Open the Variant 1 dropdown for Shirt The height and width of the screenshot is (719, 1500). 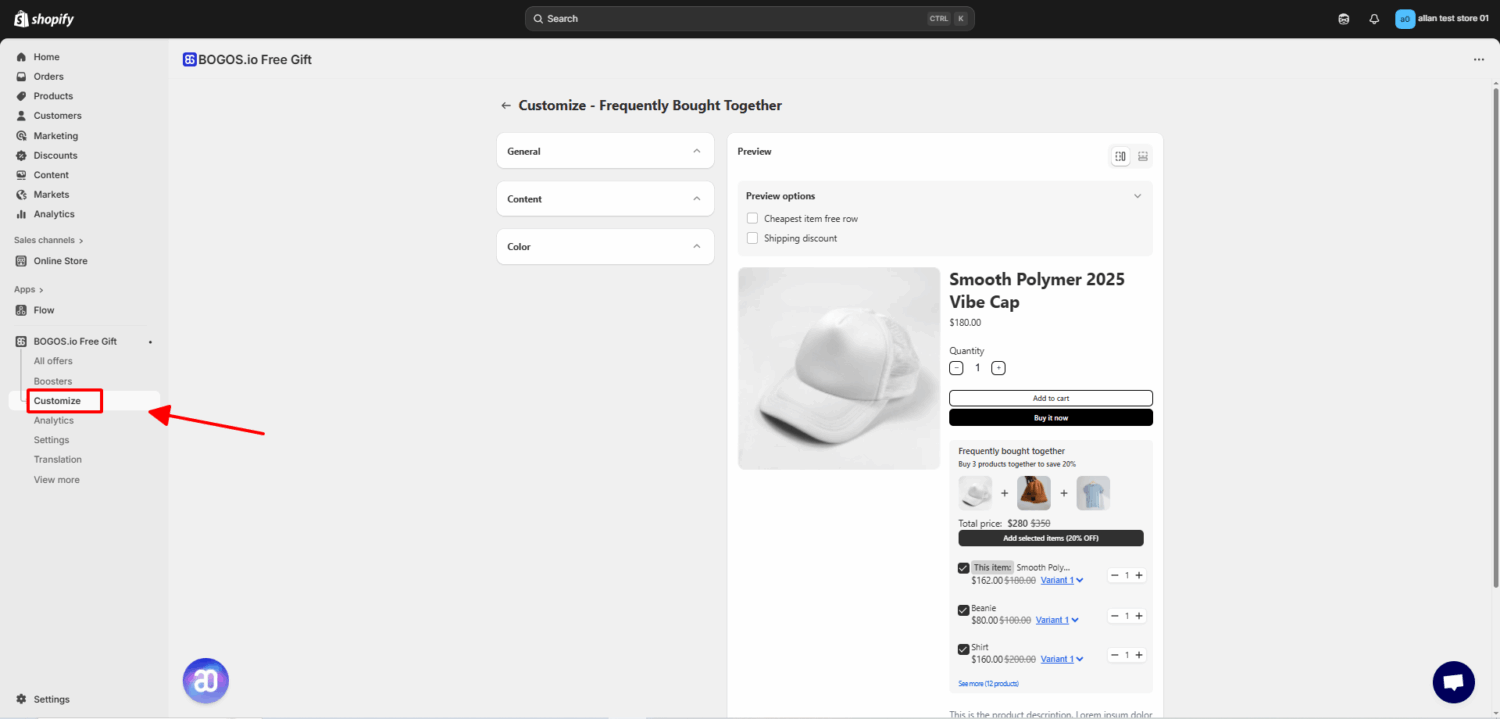coord(1061,659)
